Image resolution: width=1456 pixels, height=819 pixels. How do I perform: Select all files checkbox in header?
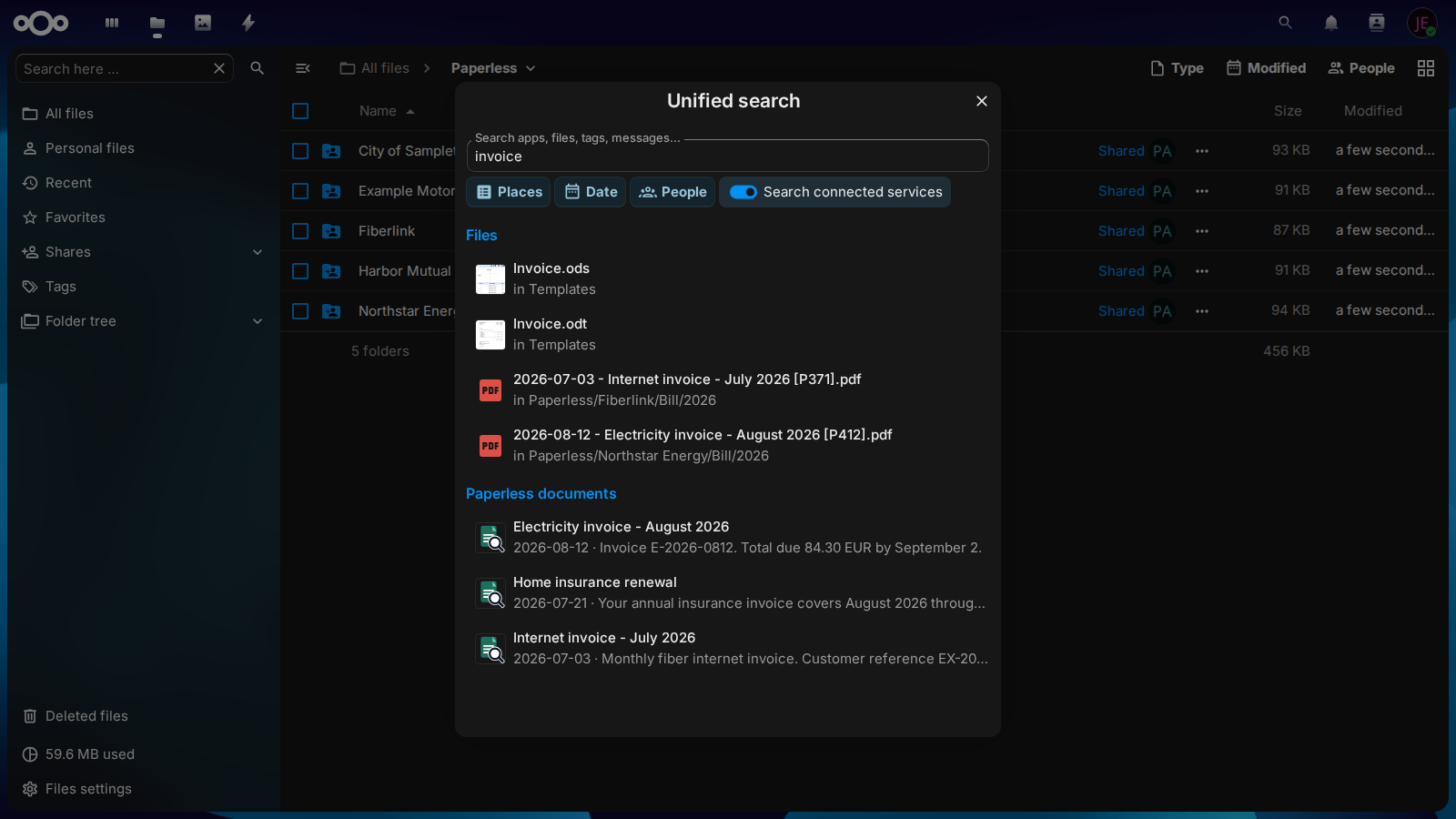coord(300,111)
